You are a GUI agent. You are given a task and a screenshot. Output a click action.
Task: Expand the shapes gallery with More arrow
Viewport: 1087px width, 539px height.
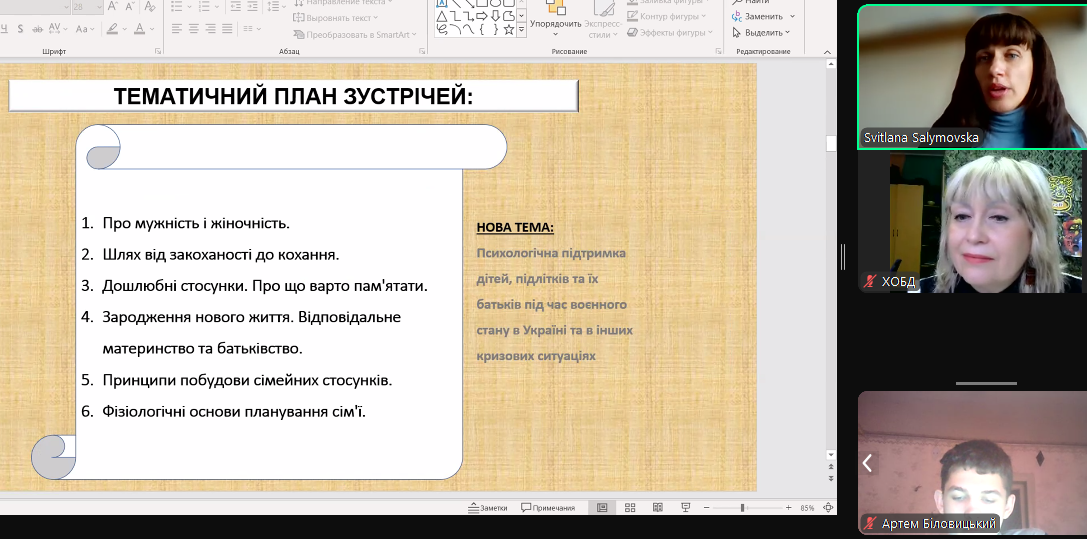click(521, 29)
